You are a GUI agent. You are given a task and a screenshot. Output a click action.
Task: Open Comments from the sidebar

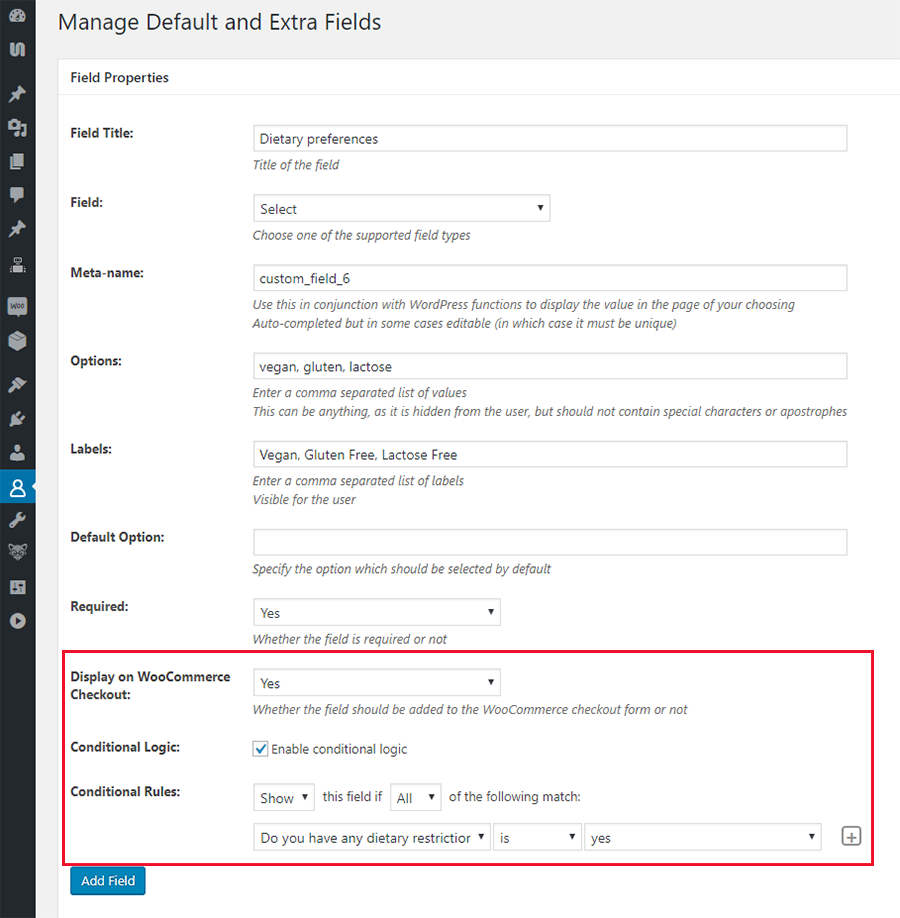[x=17, y=195]
